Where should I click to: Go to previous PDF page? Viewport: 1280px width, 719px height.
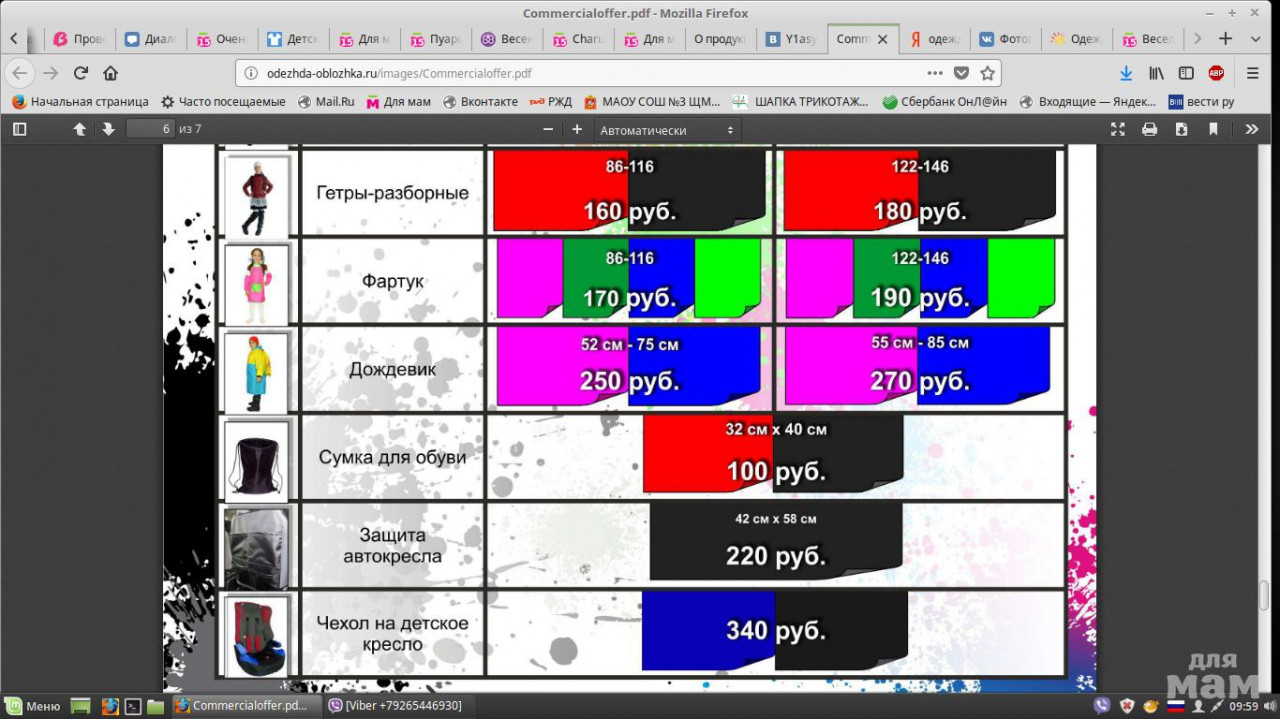tap(80, 129)
